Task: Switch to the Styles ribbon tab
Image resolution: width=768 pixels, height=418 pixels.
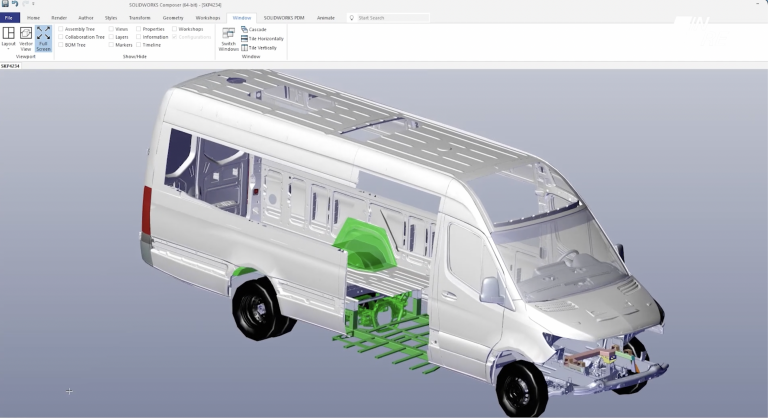Action: (111, 18)
